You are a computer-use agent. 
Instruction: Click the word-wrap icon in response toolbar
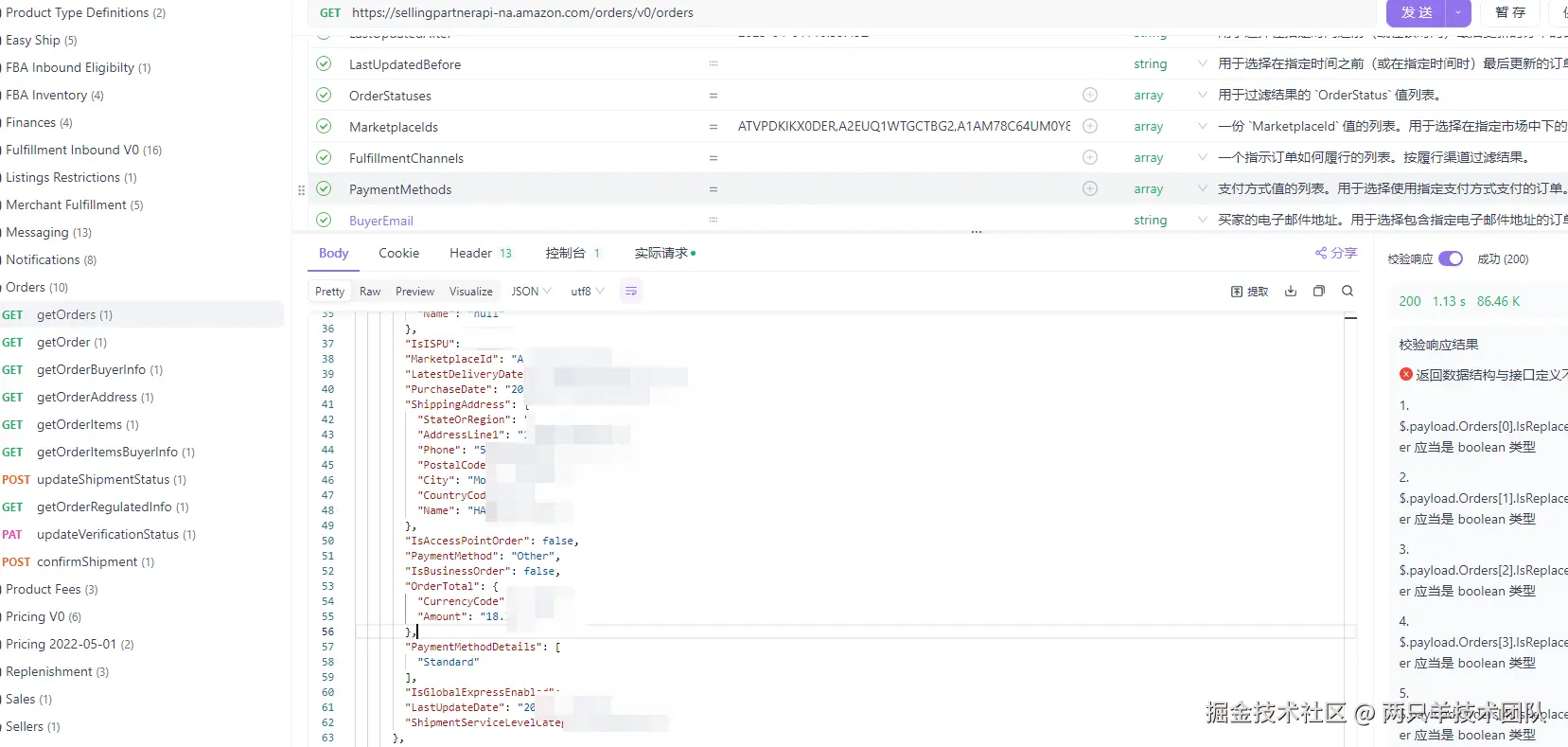(631, 292)
